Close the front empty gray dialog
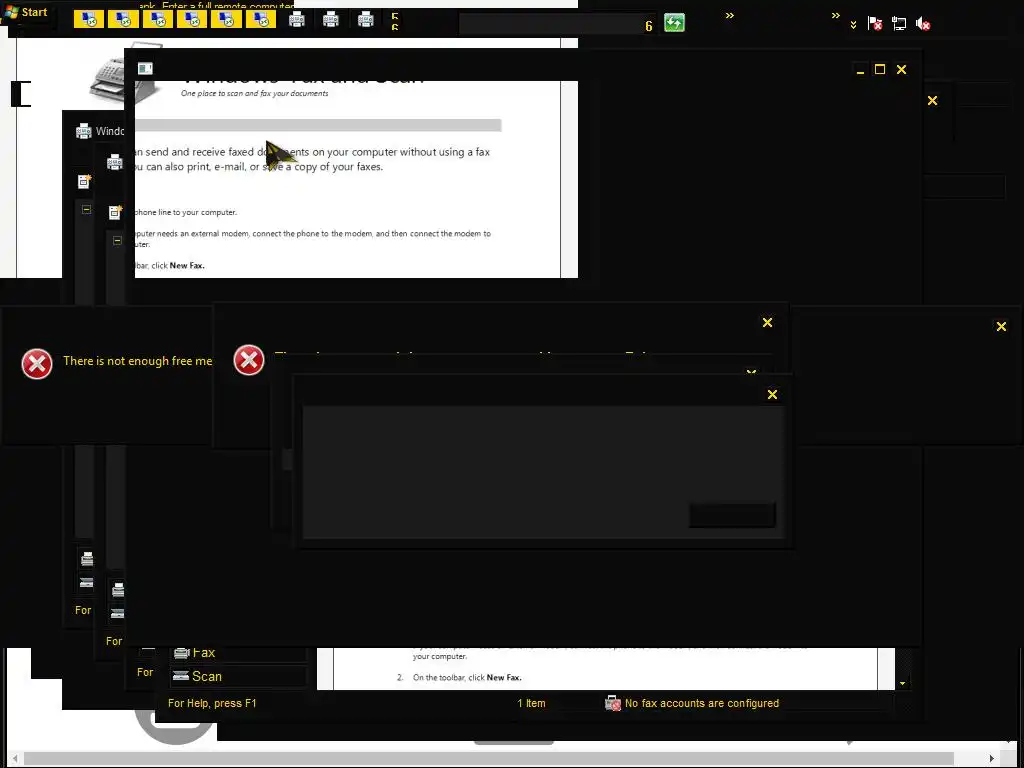This screenshot has width=1024, height=768. (773, 394)
